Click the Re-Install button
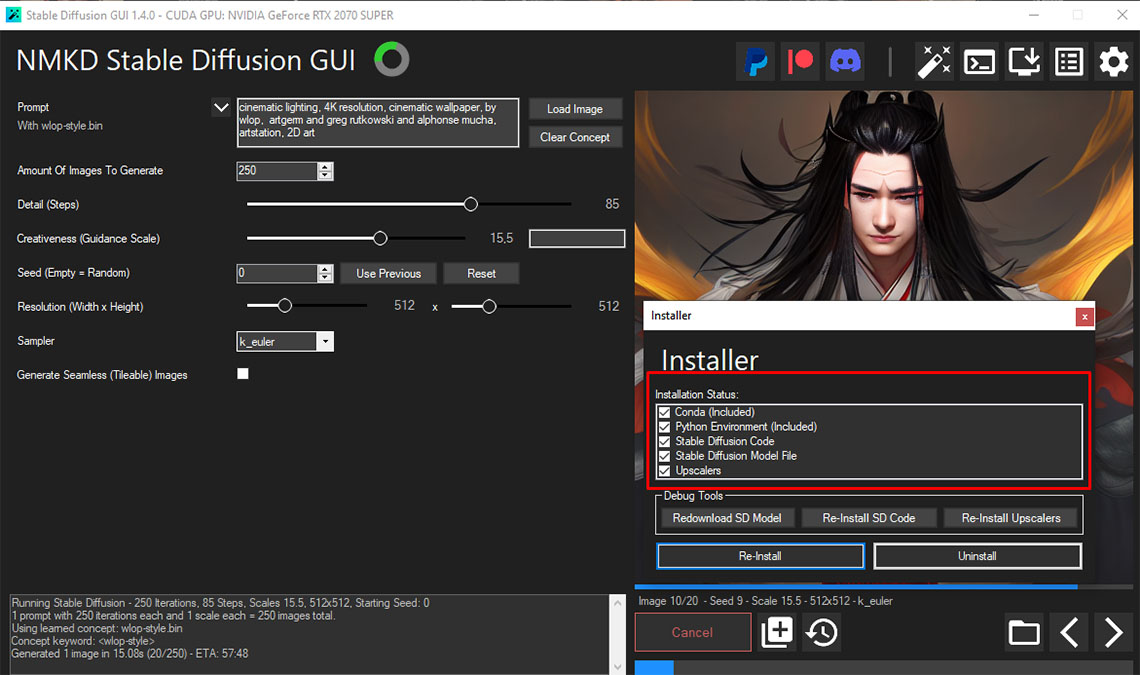The height and width of the screenshot is (675, 1140). point(760,556)
